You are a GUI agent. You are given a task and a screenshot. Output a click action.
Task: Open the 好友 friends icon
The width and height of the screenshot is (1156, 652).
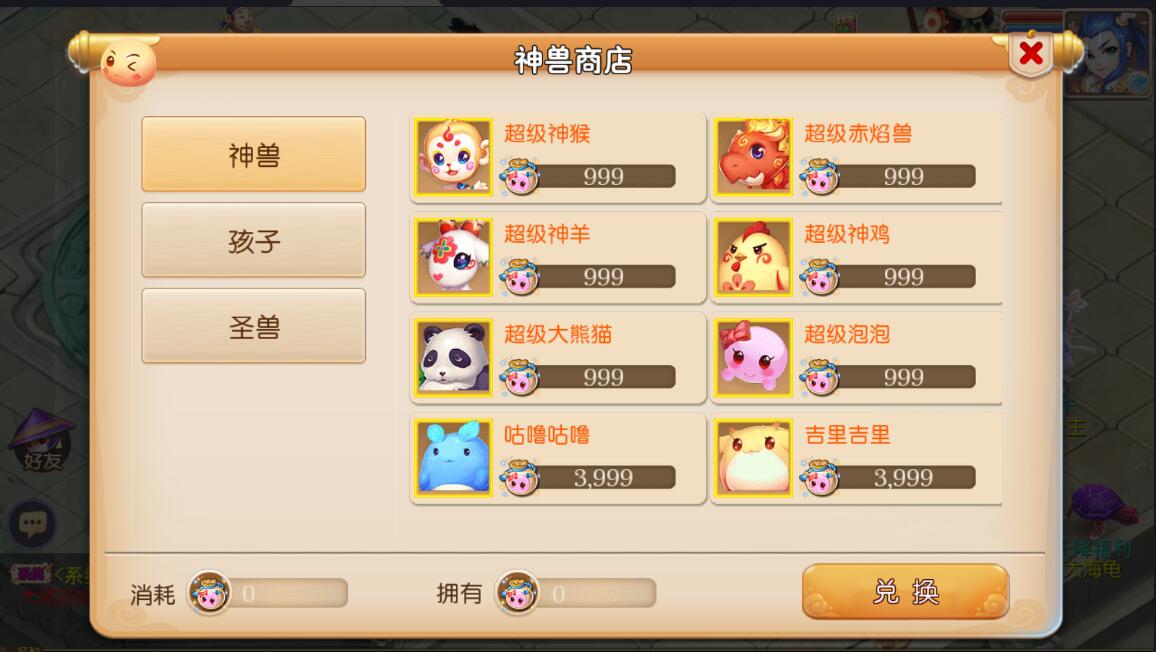click(x=42, y=443)
